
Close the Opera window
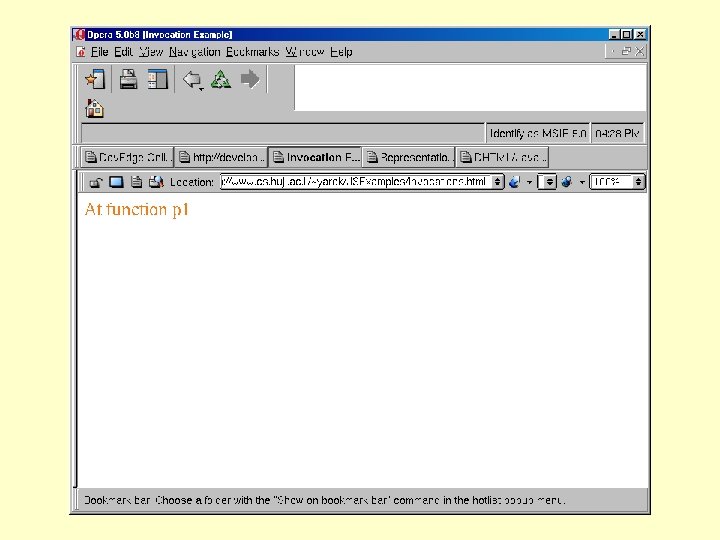coord(640,34)
